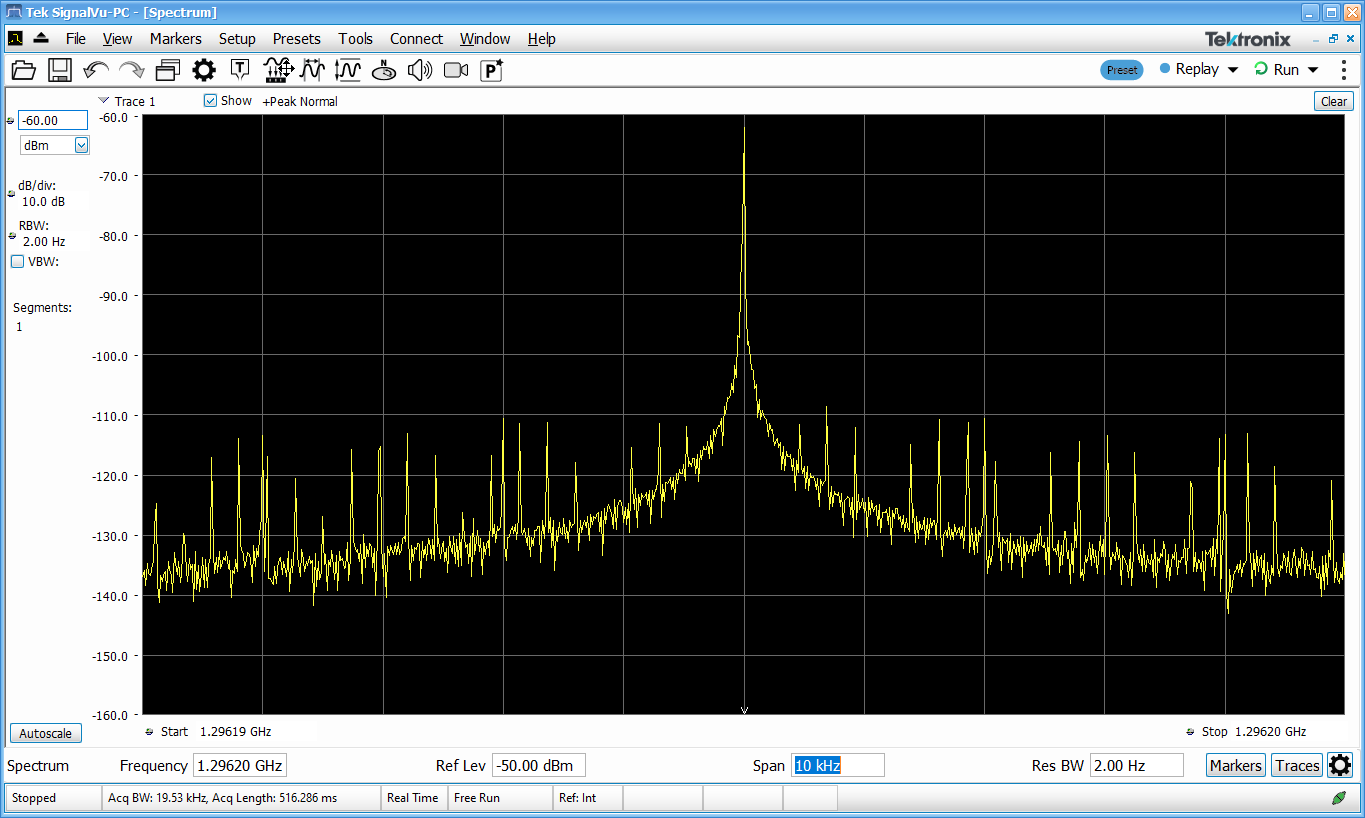
Task: Click the Run circular arrow icon
Action: (x=1261, y=69)
